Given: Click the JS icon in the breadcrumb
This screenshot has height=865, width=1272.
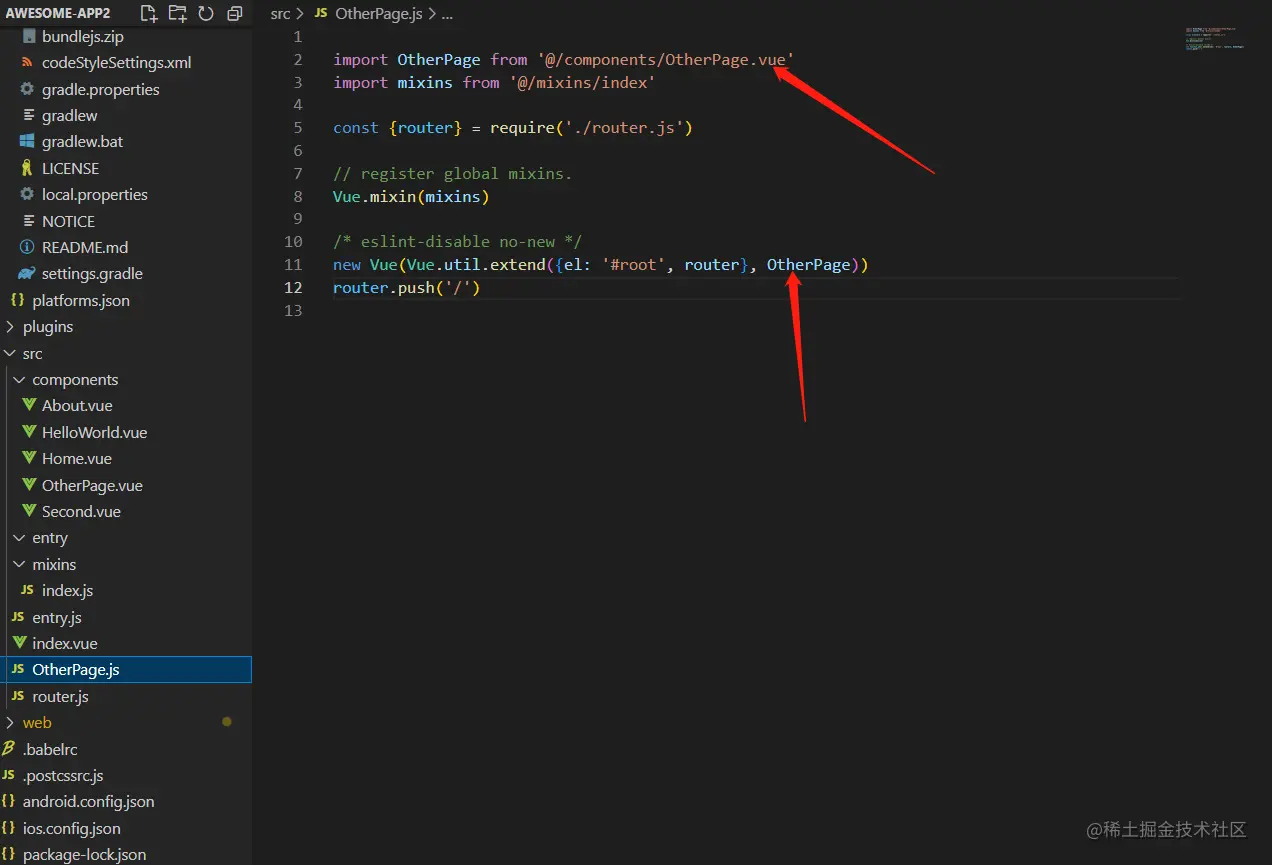Looking at the screenshot, I should 321,14.
